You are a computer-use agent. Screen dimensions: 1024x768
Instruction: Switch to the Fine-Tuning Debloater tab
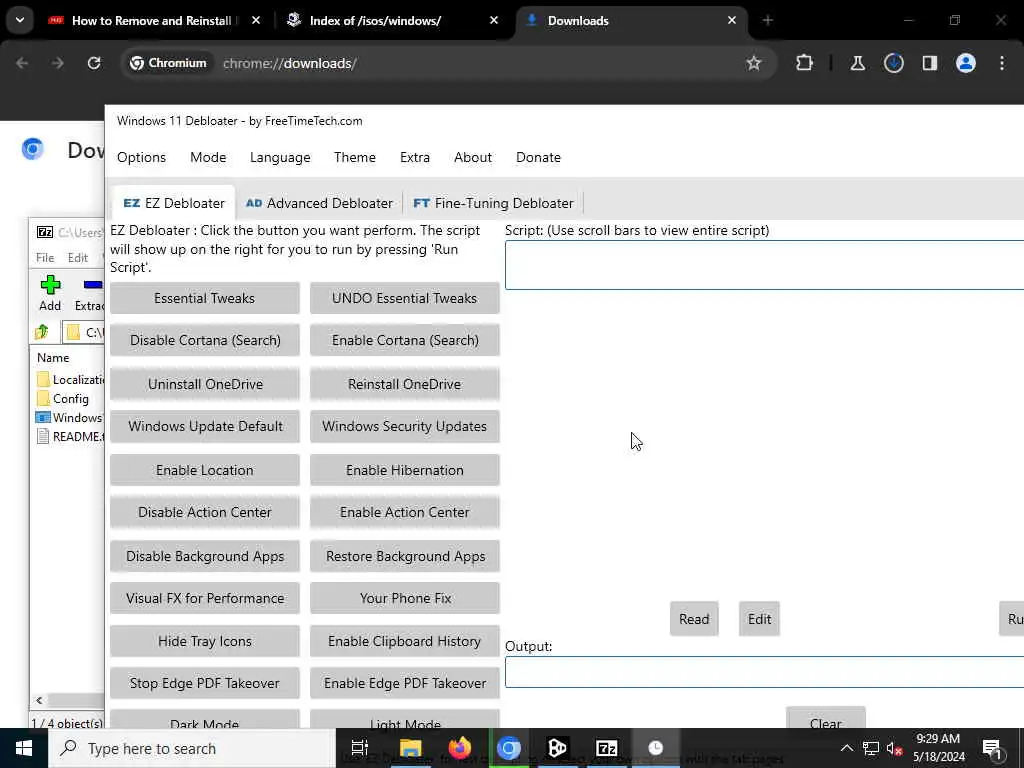493,203
